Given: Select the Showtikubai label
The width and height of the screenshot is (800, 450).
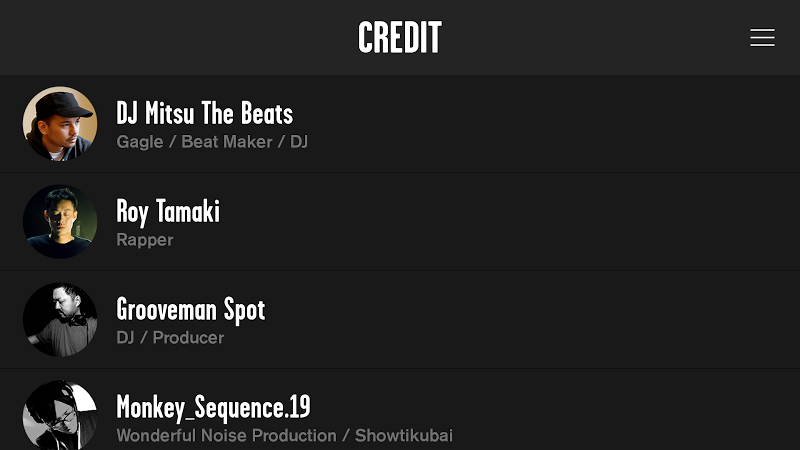Looking at the screenshot, I should click(405, 436).
